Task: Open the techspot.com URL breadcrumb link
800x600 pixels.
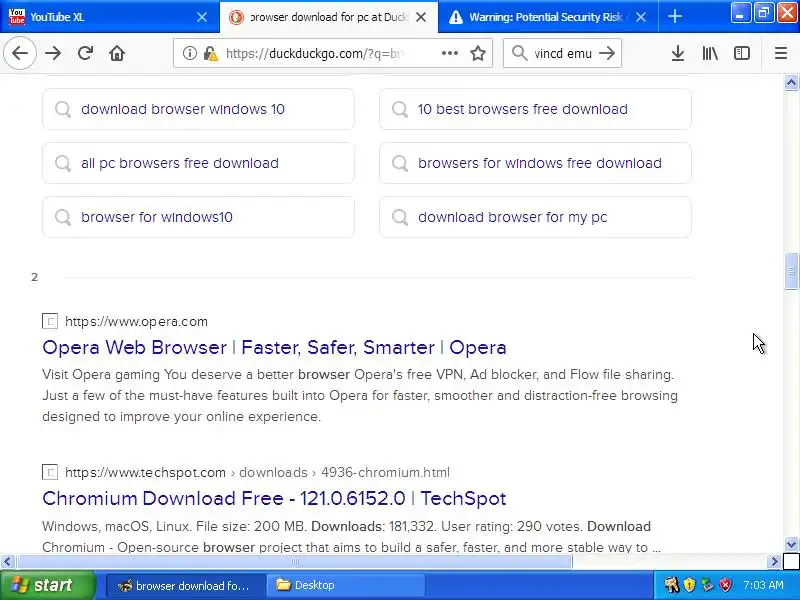Action: (x=257, y=472)
